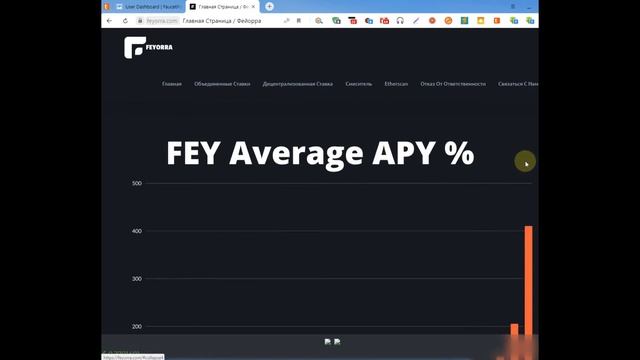Switch to User Dashboard tab

tap(148, 7)
